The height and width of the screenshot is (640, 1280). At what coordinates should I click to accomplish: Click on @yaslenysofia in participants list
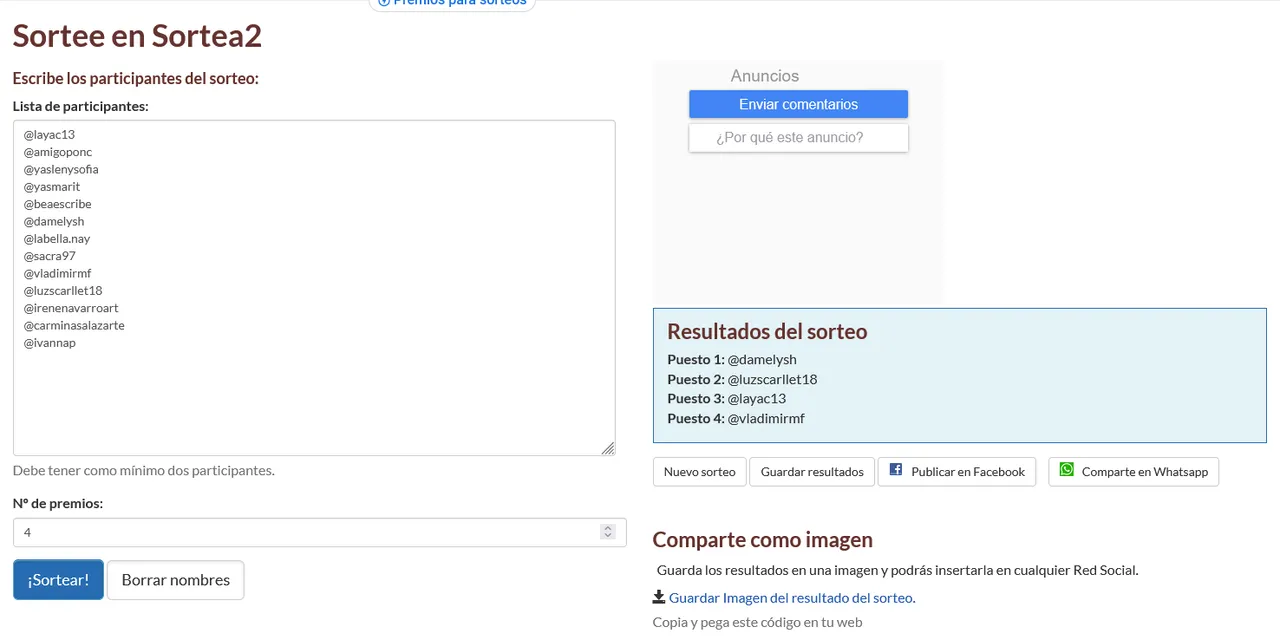[61, 169]
